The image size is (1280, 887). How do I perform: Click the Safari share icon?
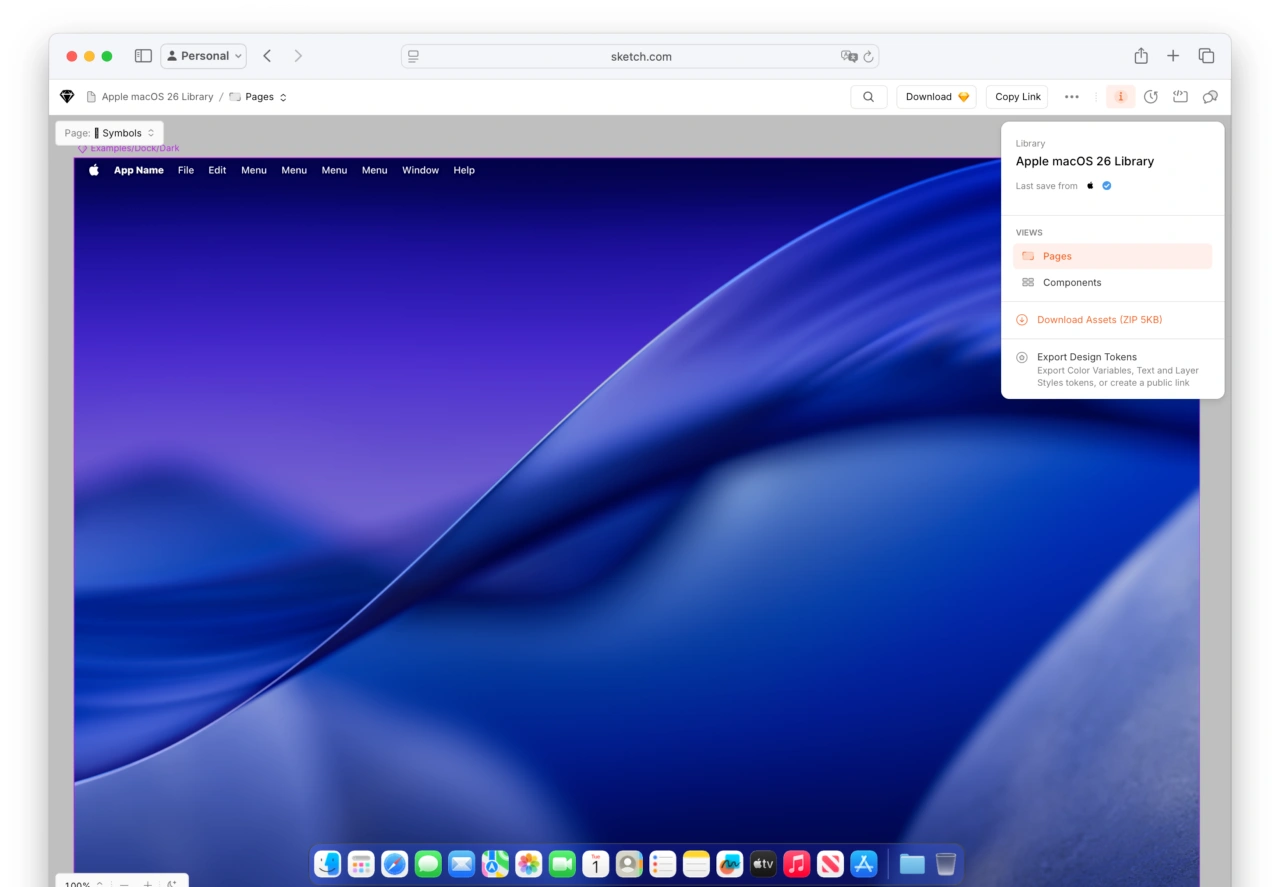tap(1140, 56)
